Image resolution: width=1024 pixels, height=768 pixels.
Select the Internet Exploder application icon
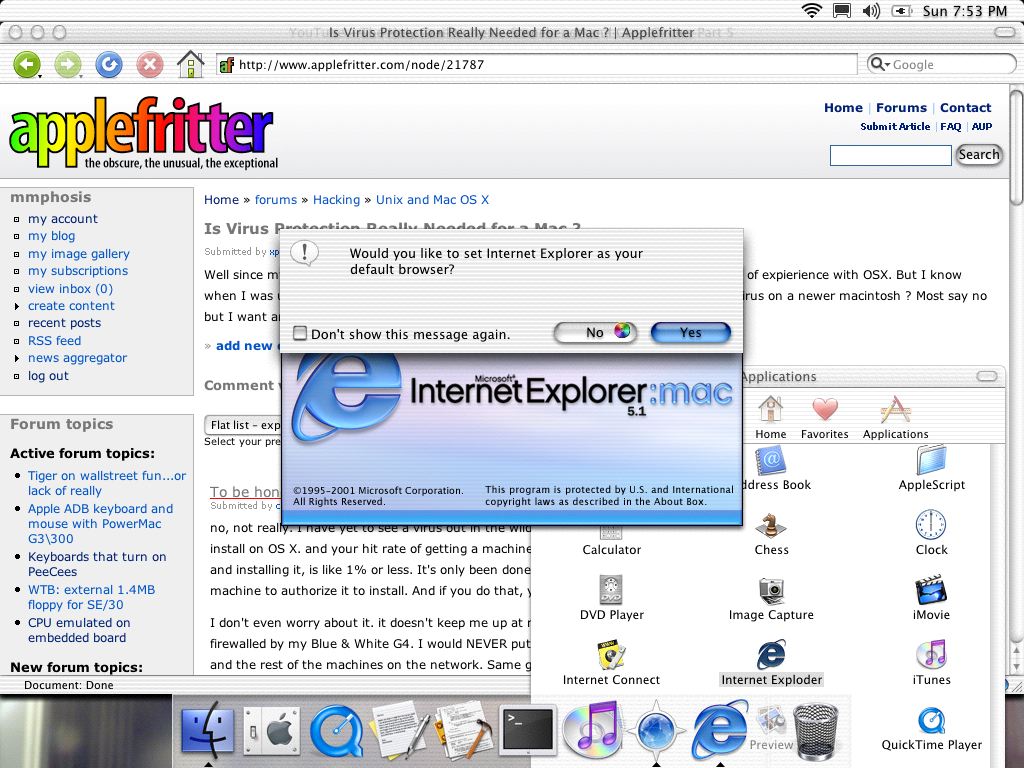click(x=771, y=655)
